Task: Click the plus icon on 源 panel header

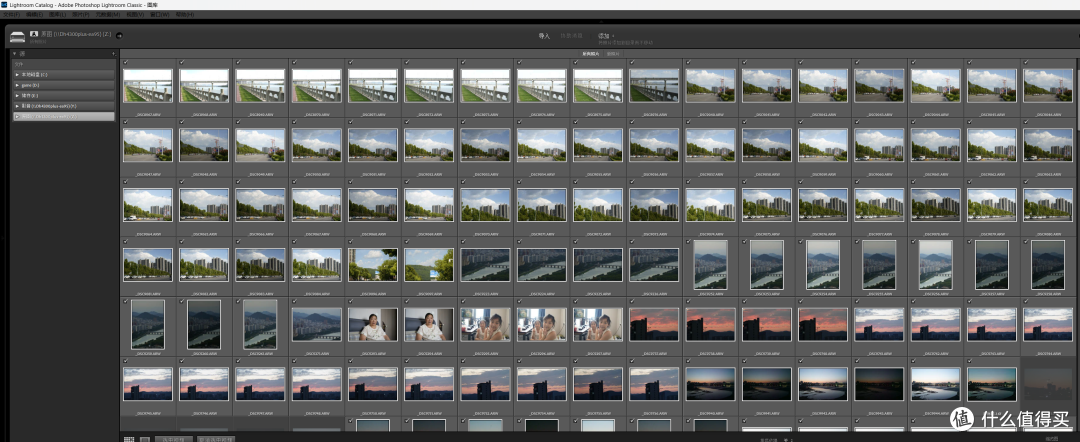Action: click(114, 53)
